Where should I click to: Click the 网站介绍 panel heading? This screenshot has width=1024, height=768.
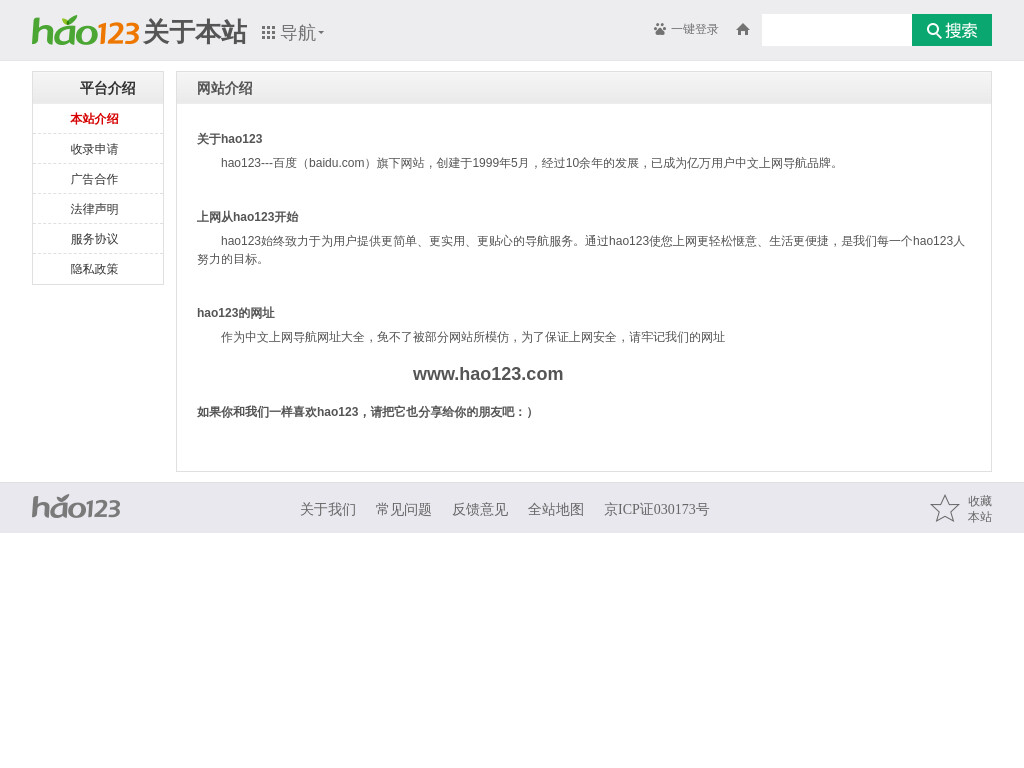coord(225,88)
